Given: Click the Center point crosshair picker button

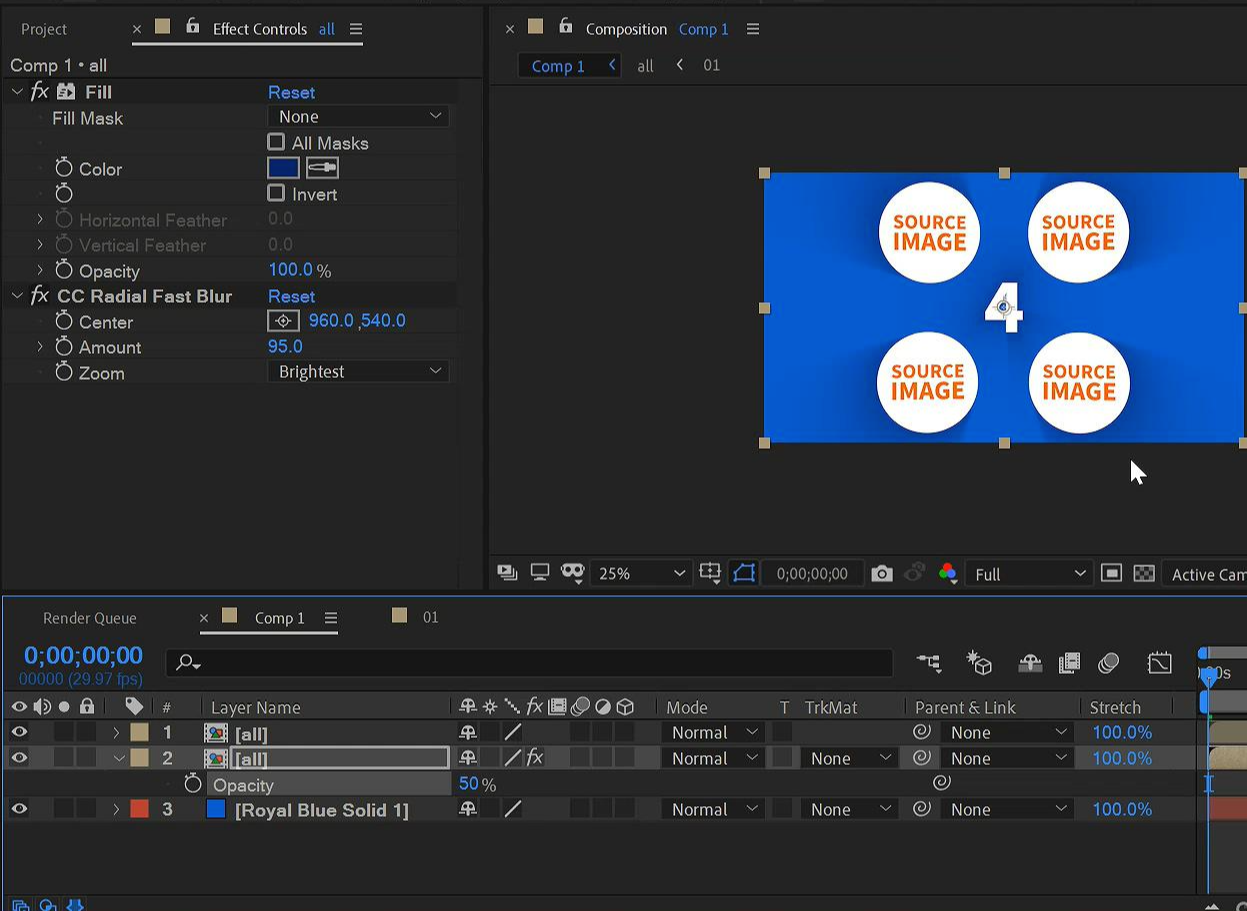Looking at the screenshot, I should click(x=283, y=321).
